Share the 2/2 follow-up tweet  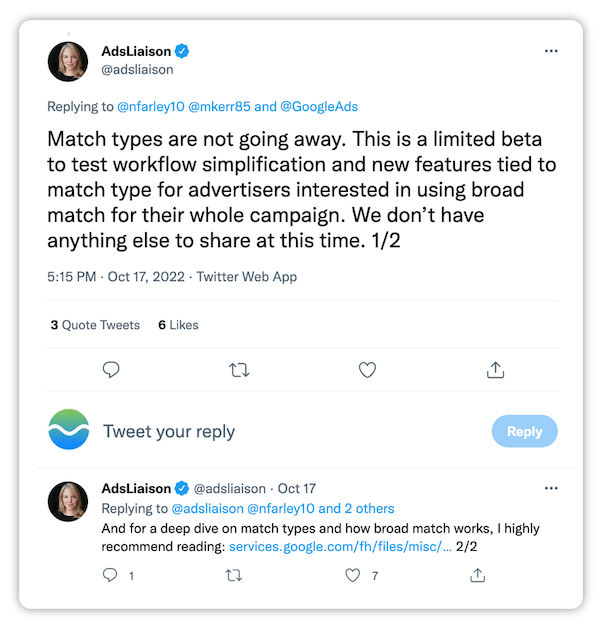pyautogui.click(x=478, y=575)
